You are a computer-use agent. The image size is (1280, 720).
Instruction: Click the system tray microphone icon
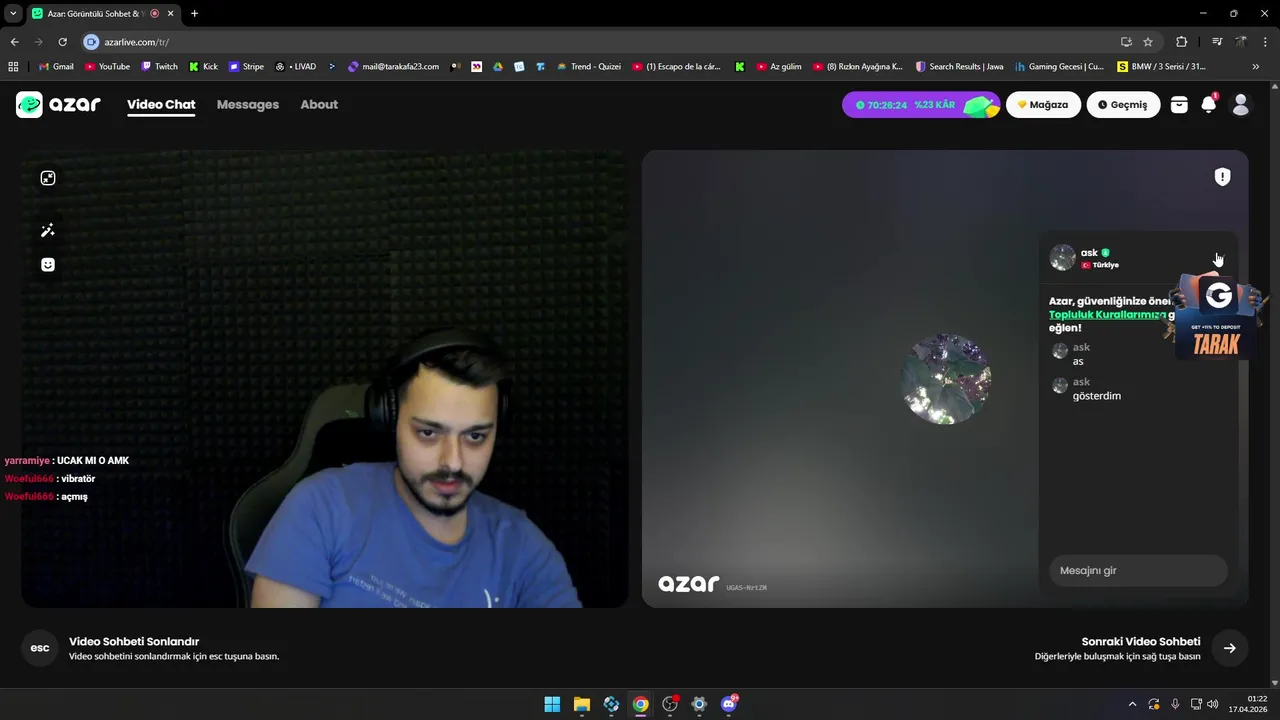(x=1175, y=704)
